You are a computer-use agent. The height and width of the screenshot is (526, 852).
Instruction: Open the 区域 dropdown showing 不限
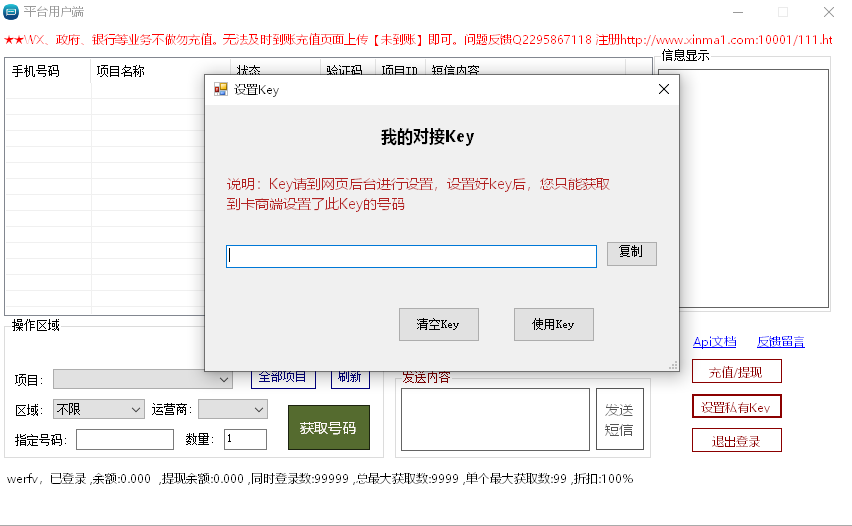(98, 409)
